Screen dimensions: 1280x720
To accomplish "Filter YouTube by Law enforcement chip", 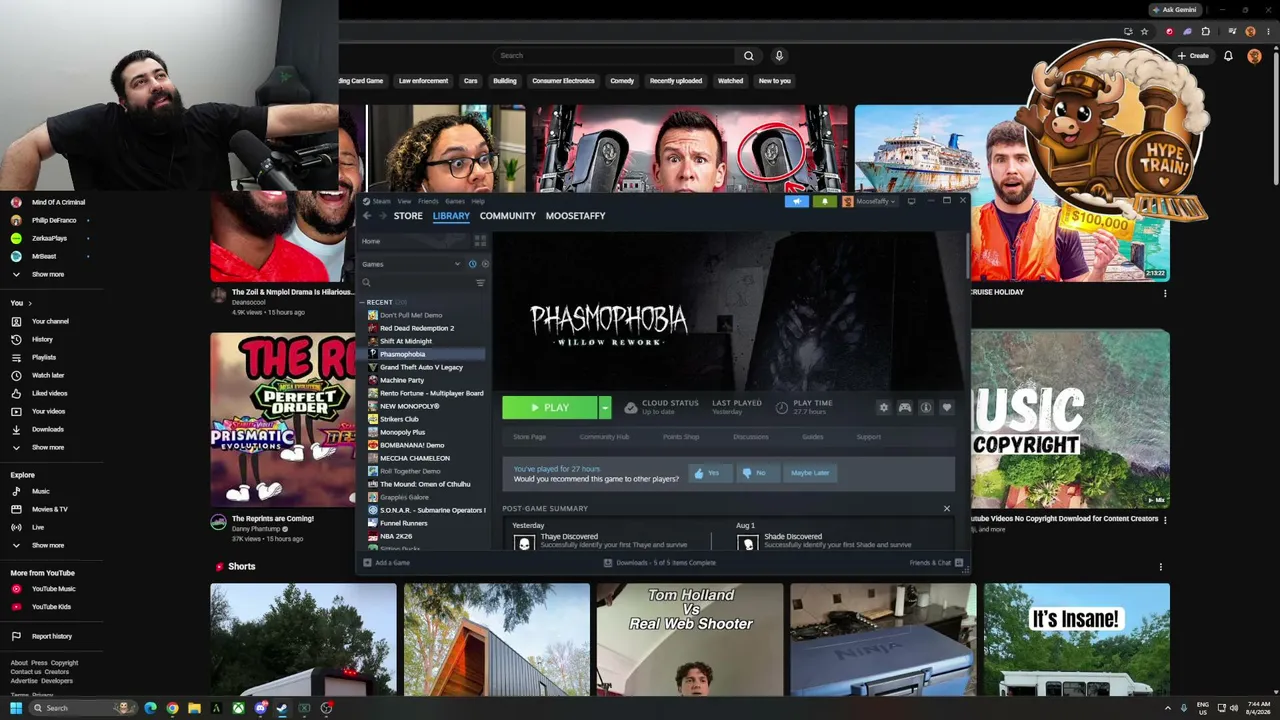I will click(x=423, y=81).
